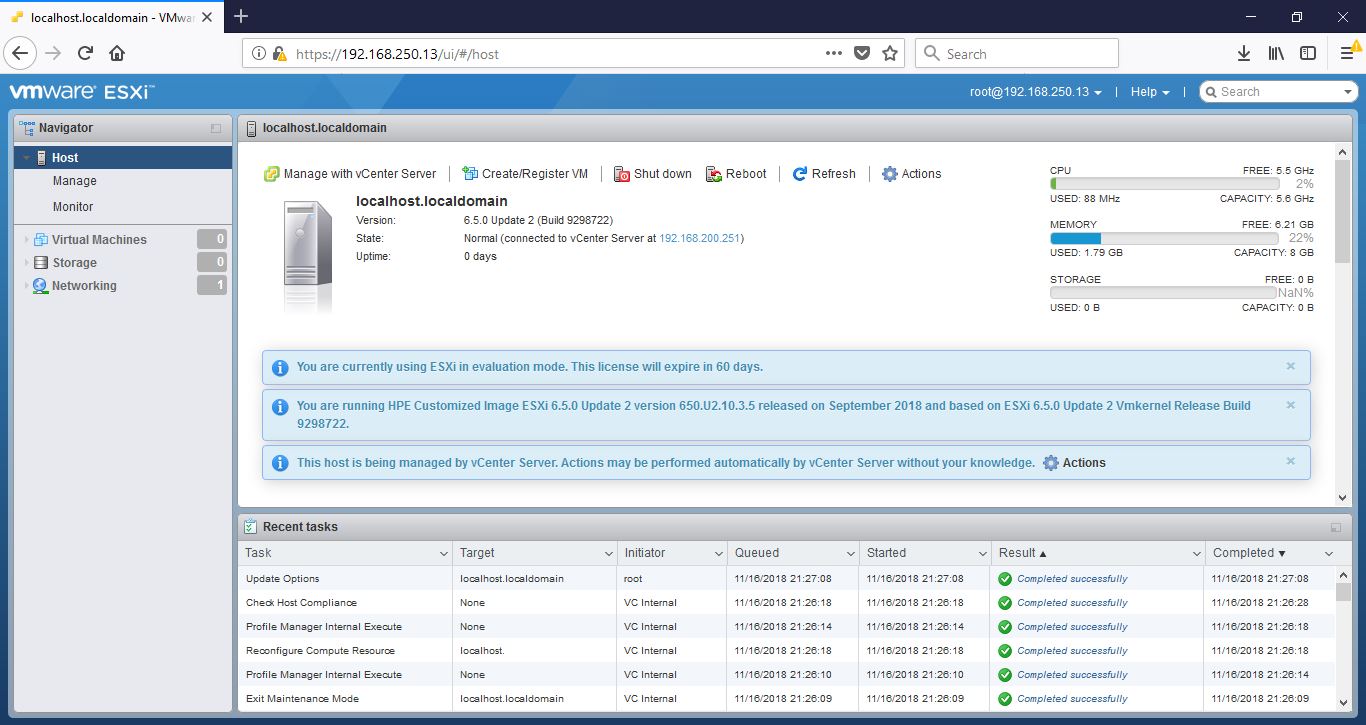Click the Manage with vCenter Server icon

pyautogui.click(x=271, y=174)
